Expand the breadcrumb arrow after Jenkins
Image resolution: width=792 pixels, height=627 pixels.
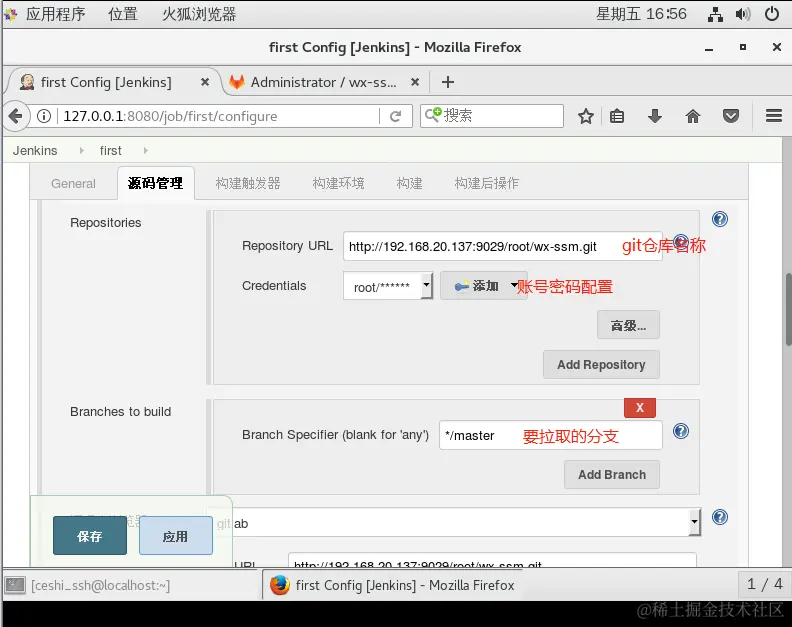[81, 151]
